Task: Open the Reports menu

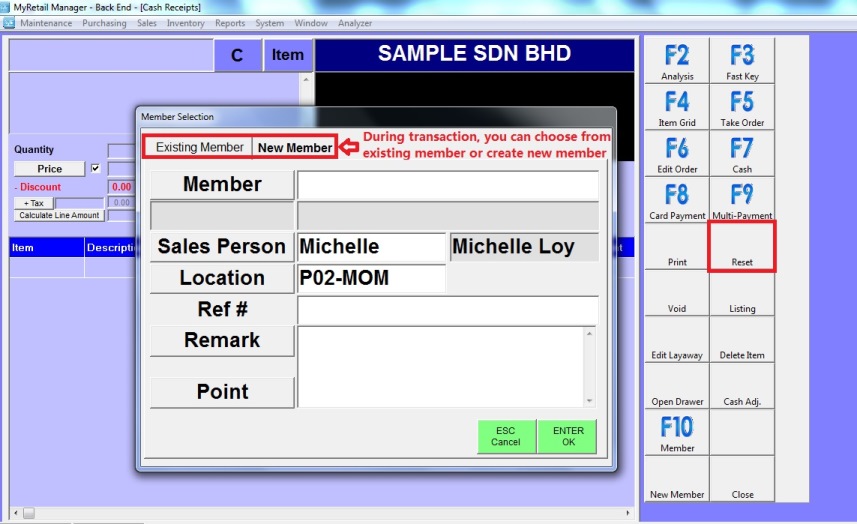Action: [230, 23]
